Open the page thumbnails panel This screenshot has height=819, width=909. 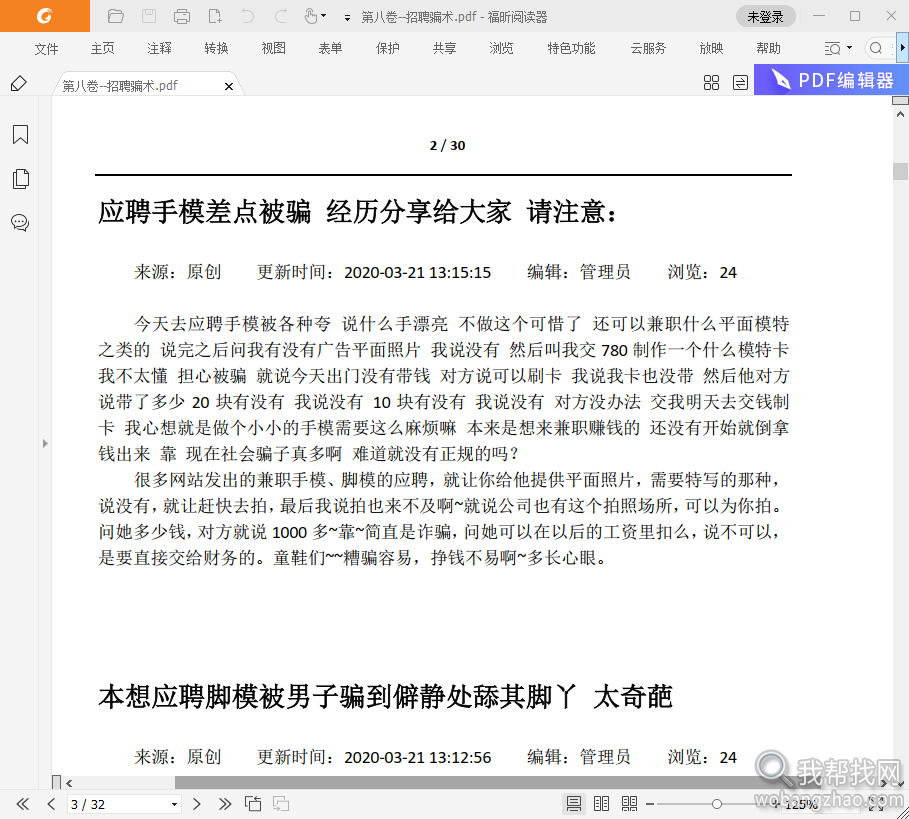coord(20,179)
